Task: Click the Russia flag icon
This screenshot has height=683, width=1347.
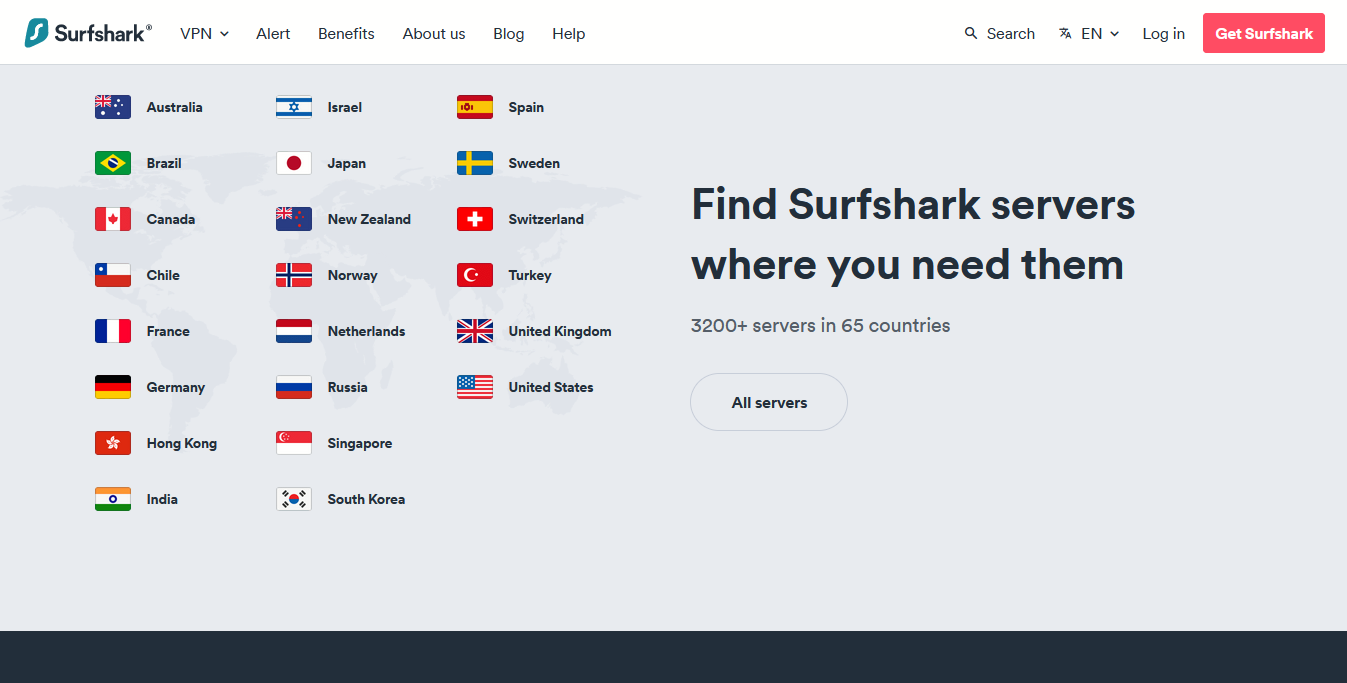Action: (x=294, y=387)
